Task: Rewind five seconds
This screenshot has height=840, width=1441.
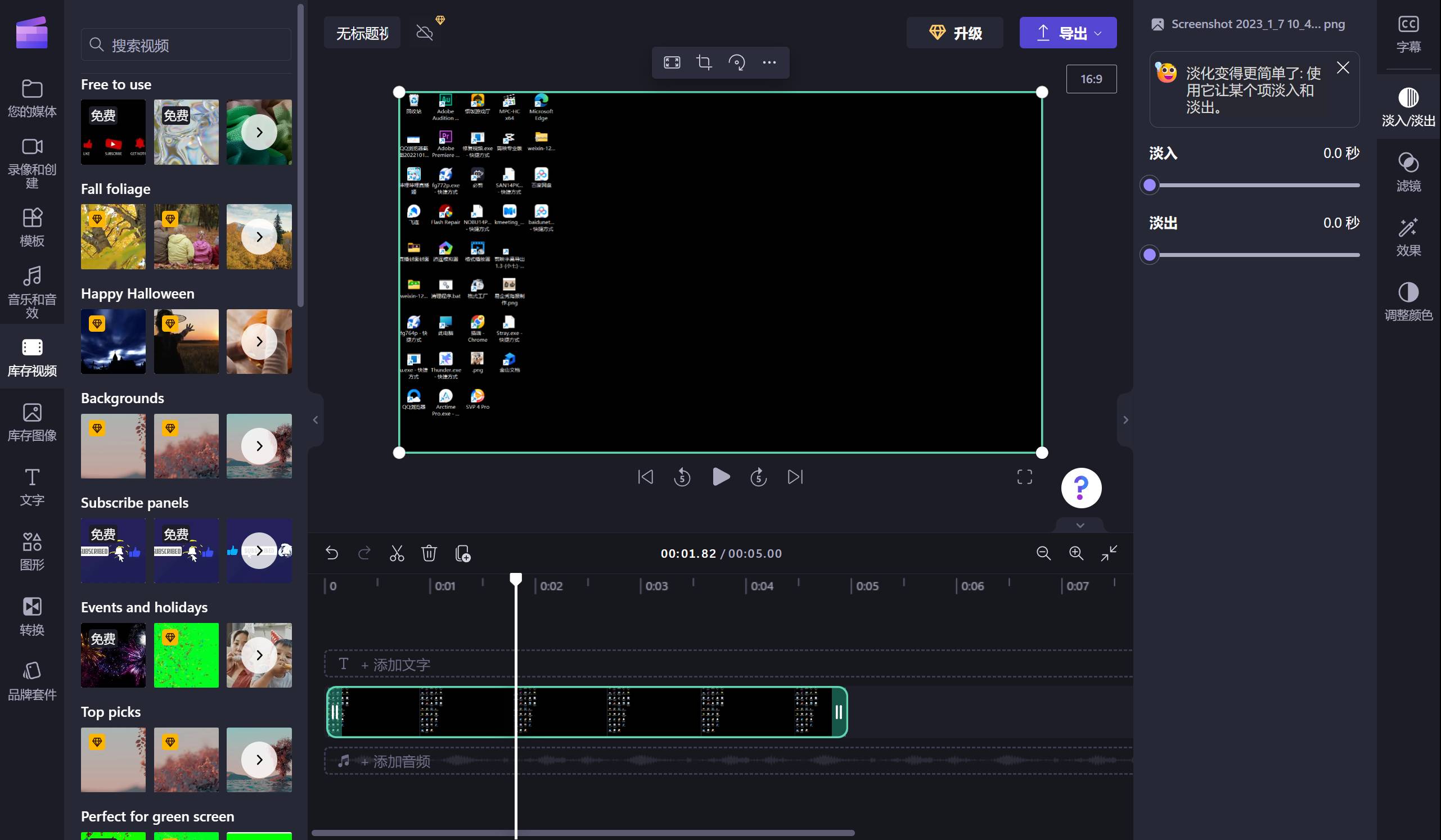Action: pos(682,477)
